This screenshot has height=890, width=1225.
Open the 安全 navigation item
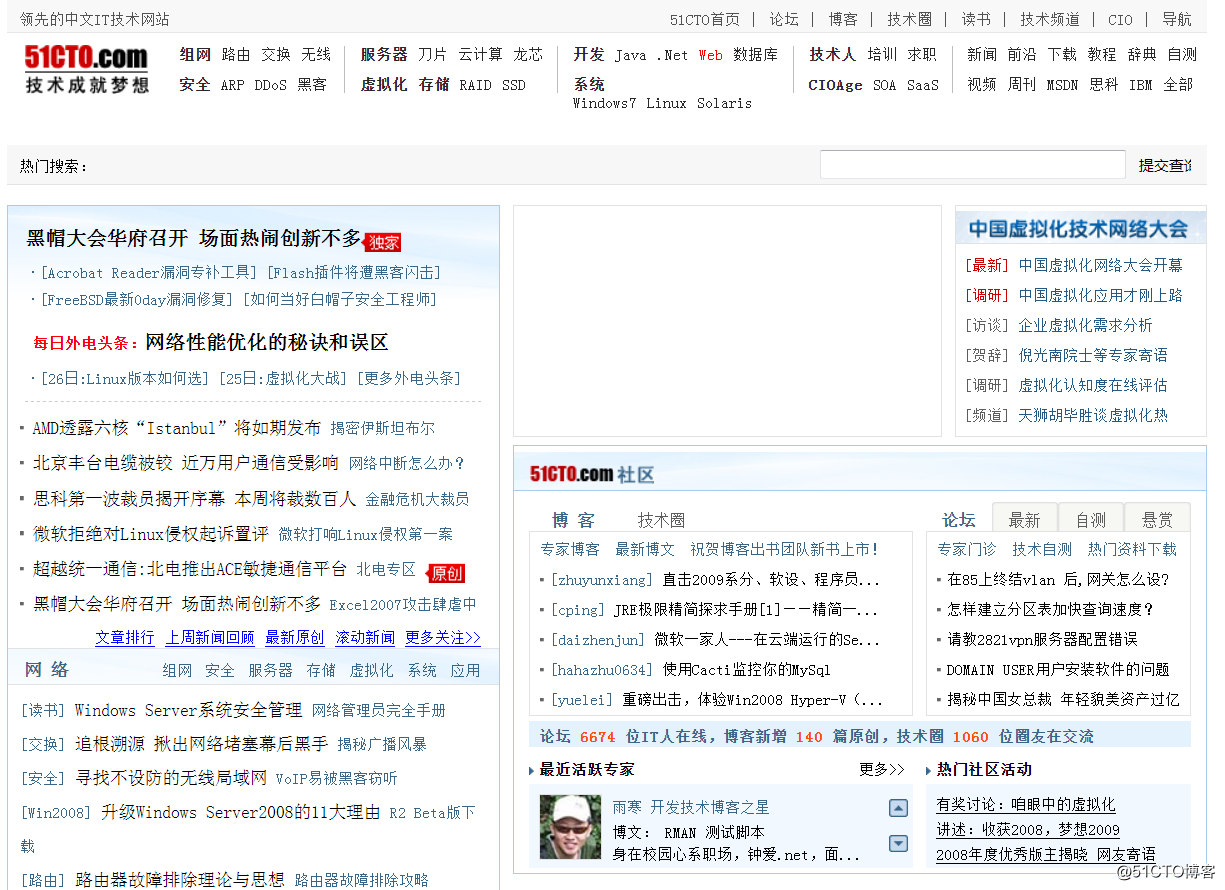(195, 84)
